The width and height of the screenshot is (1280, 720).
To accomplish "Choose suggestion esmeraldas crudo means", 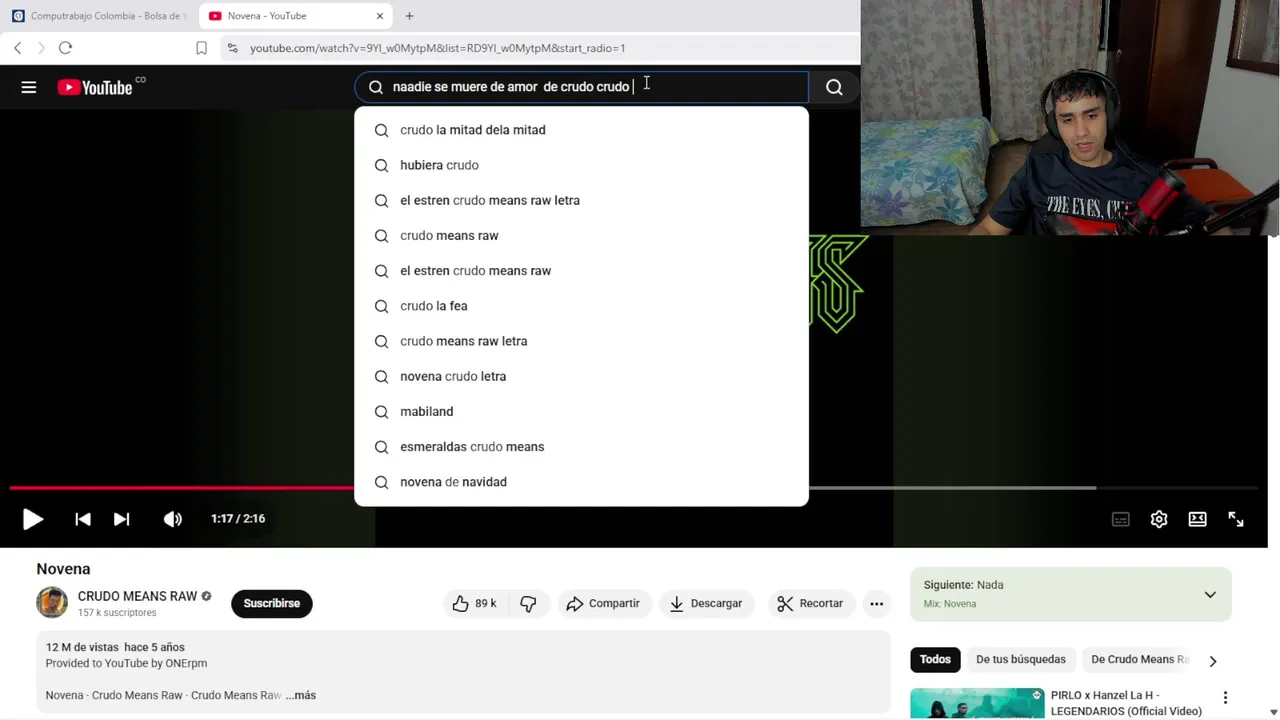I will point(581,447).
